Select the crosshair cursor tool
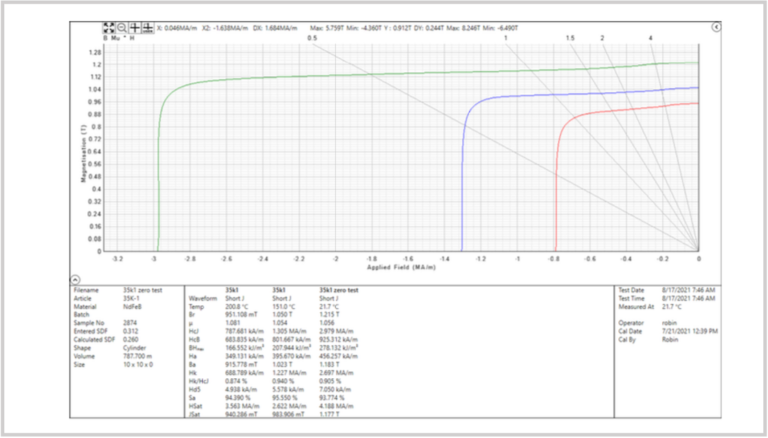 (134, 28)
